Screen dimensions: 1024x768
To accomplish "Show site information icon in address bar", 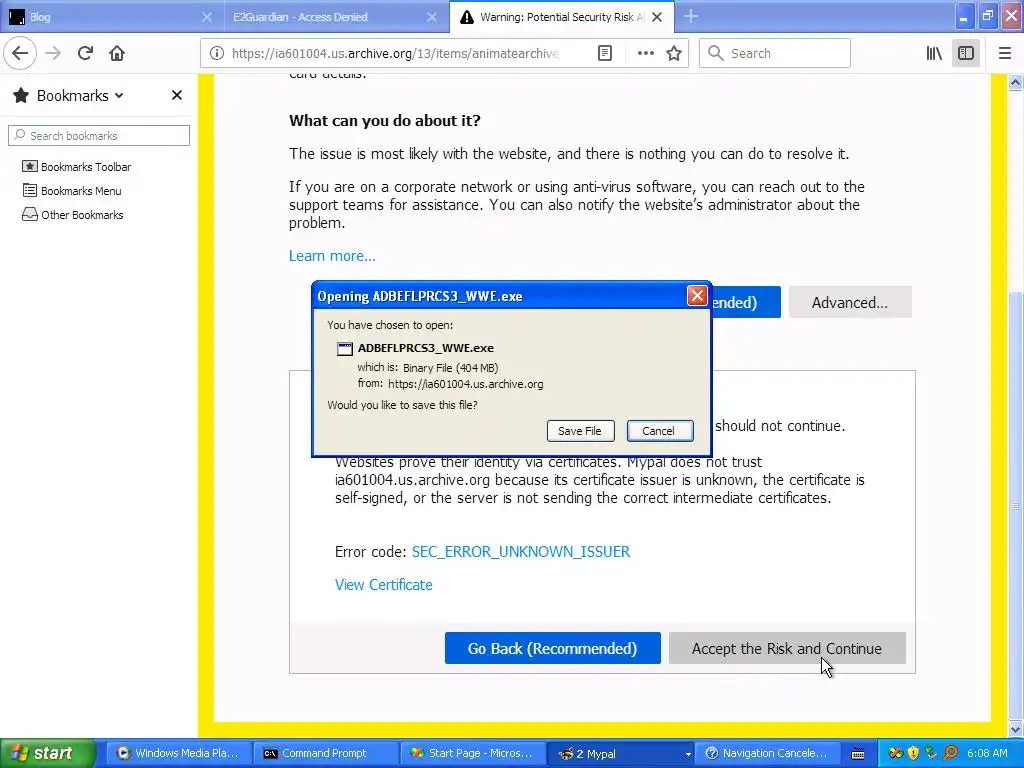I will coord(217,54).
